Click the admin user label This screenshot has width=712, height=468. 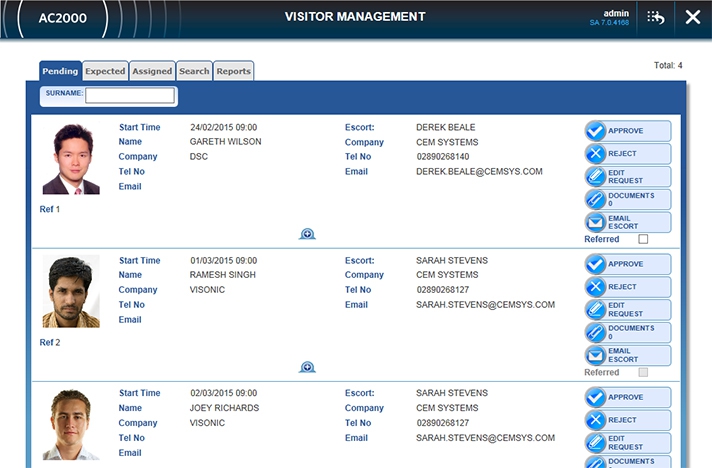point(616,13)
